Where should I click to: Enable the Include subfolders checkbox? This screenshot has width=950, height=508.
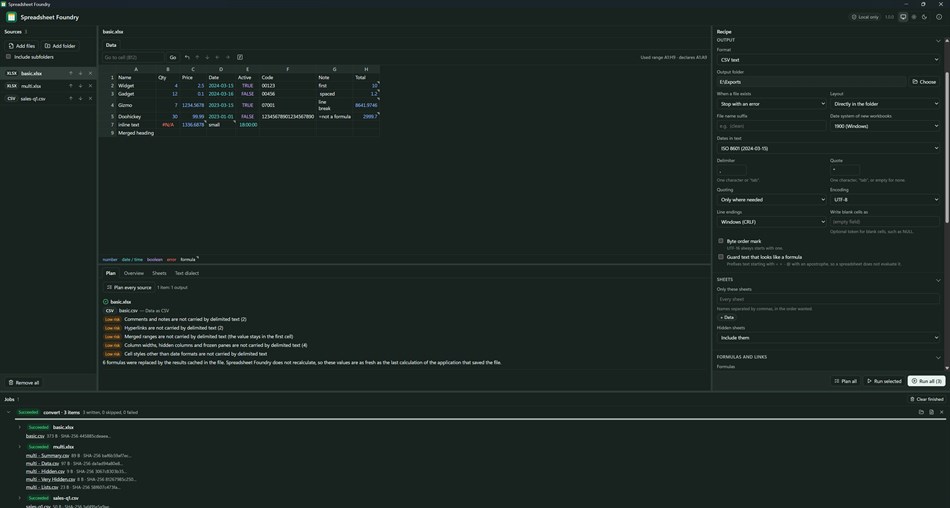8,56
